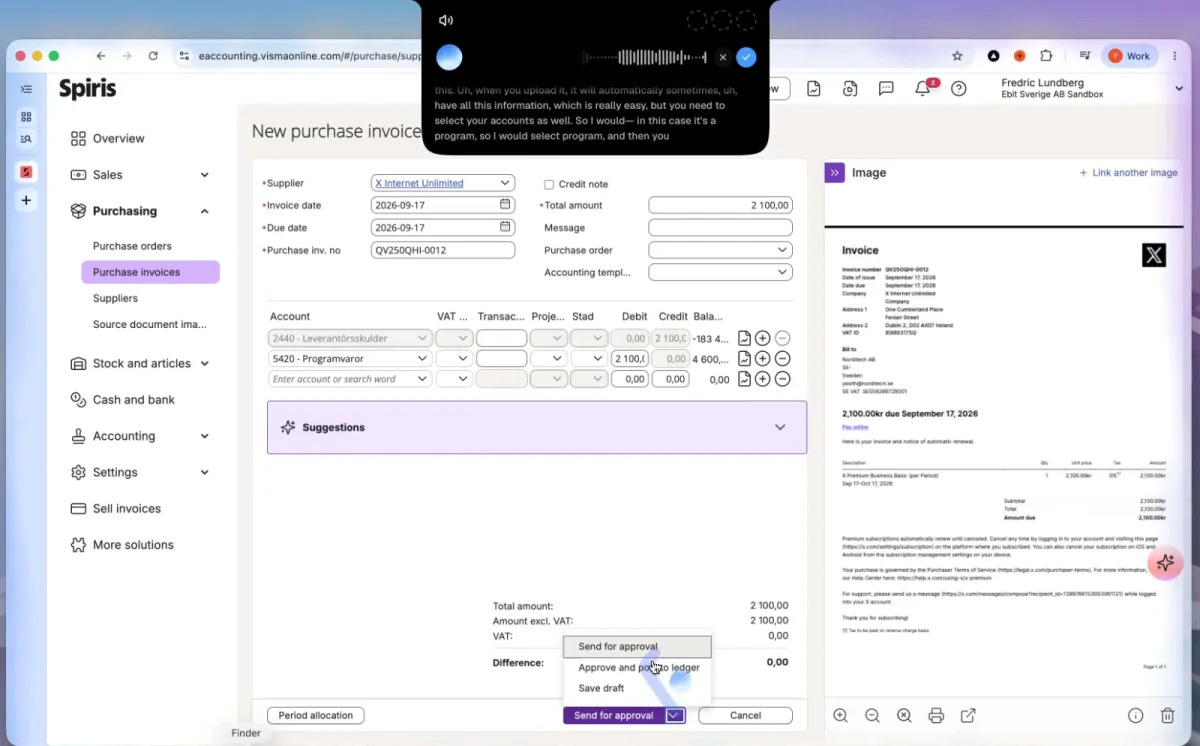Remove the empty account row
Viewport: 1200px width, 746px height.
click(783, 379)
